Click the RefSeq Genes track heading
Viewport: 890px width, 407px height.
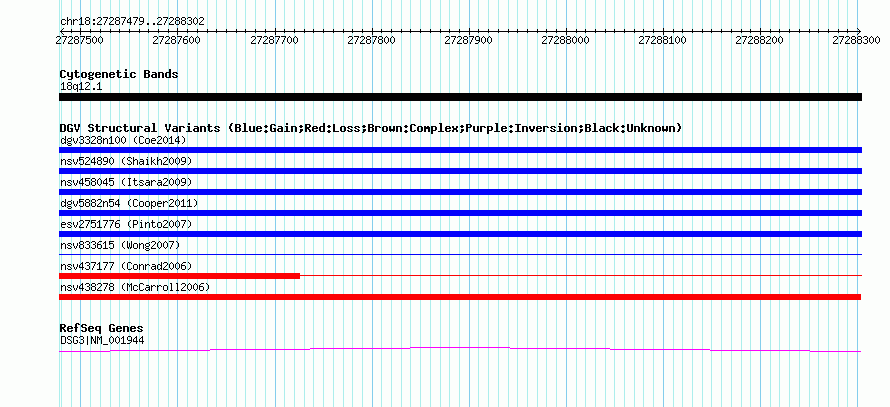(x=101, y=328)
